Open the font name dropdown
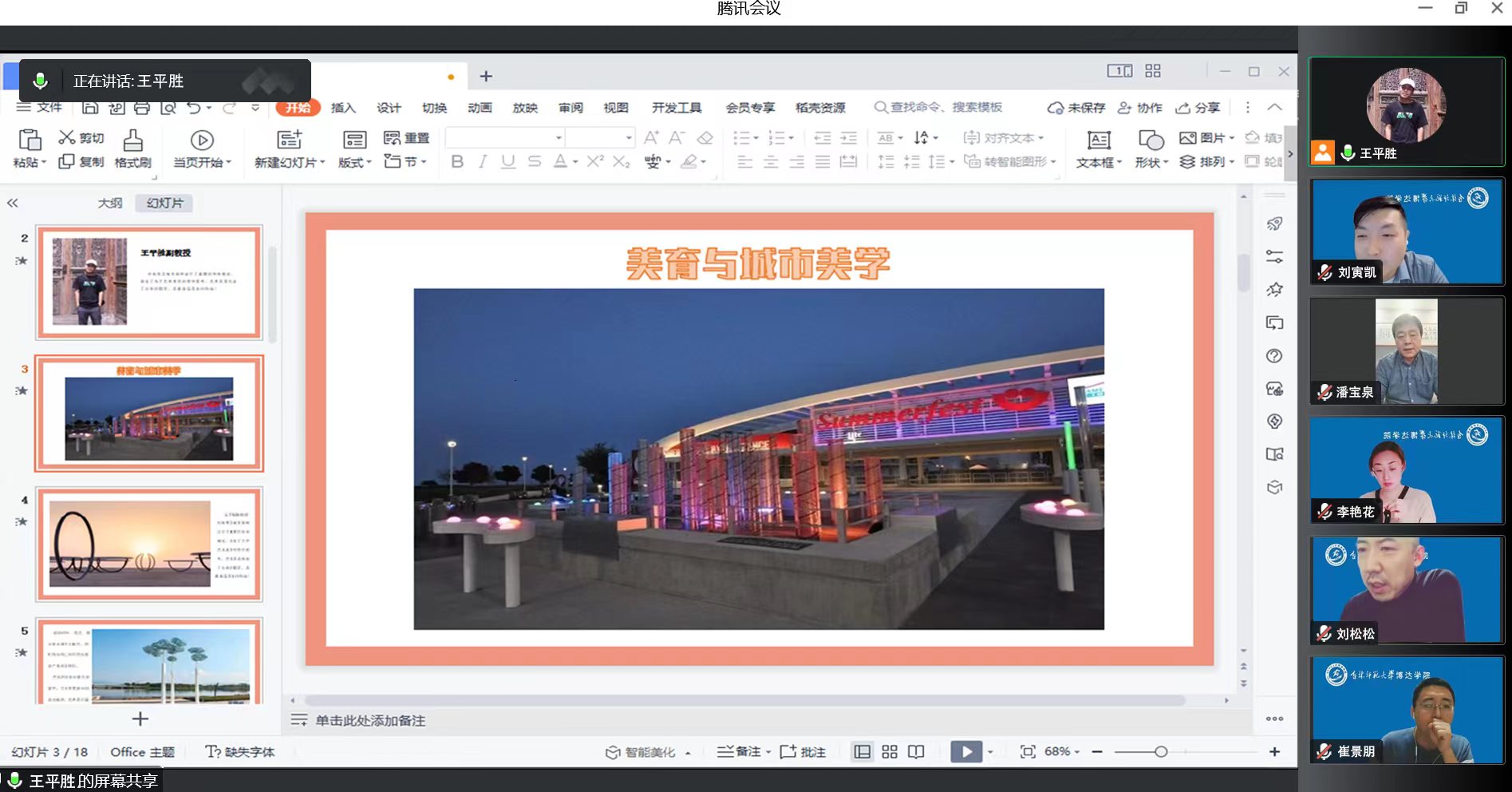 point(559,138)
